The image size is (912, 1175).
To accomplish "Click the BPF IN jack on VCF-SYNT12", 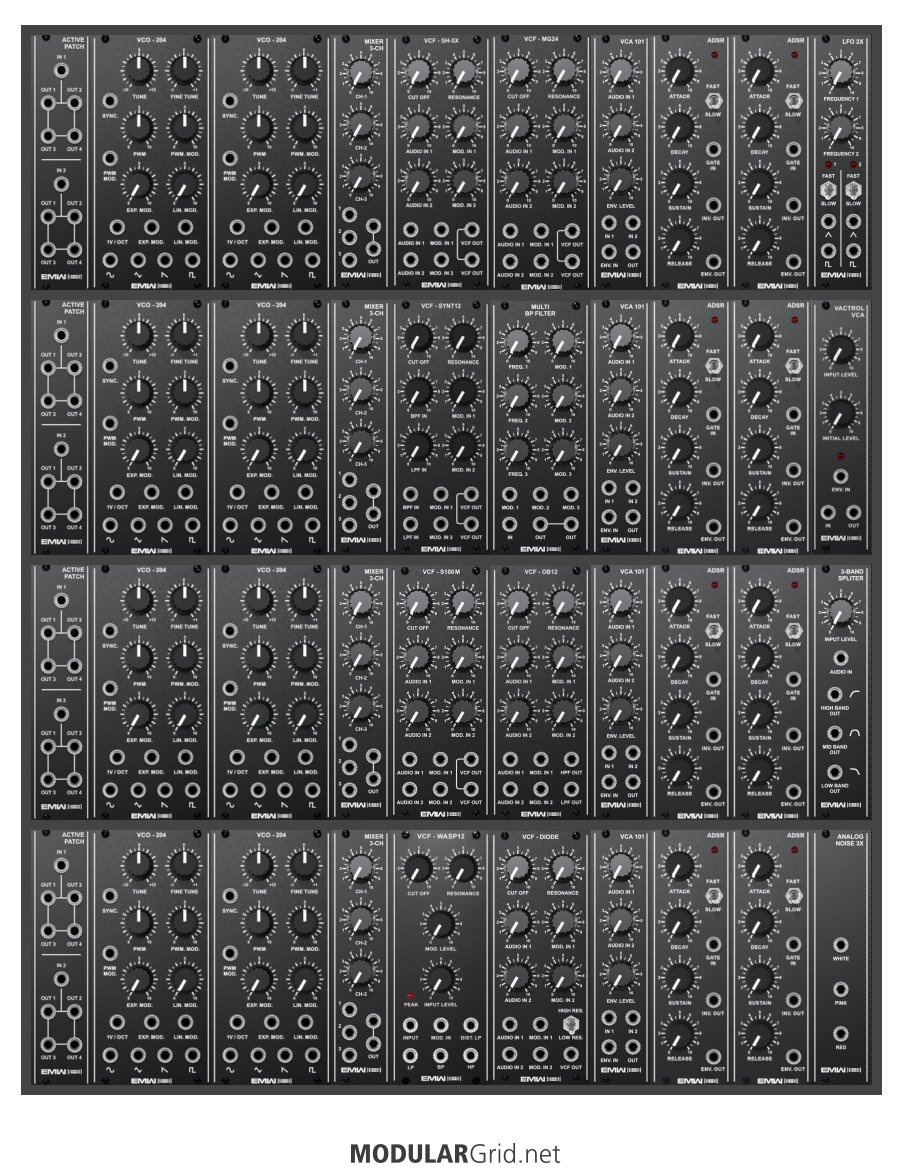I will 411,495.
